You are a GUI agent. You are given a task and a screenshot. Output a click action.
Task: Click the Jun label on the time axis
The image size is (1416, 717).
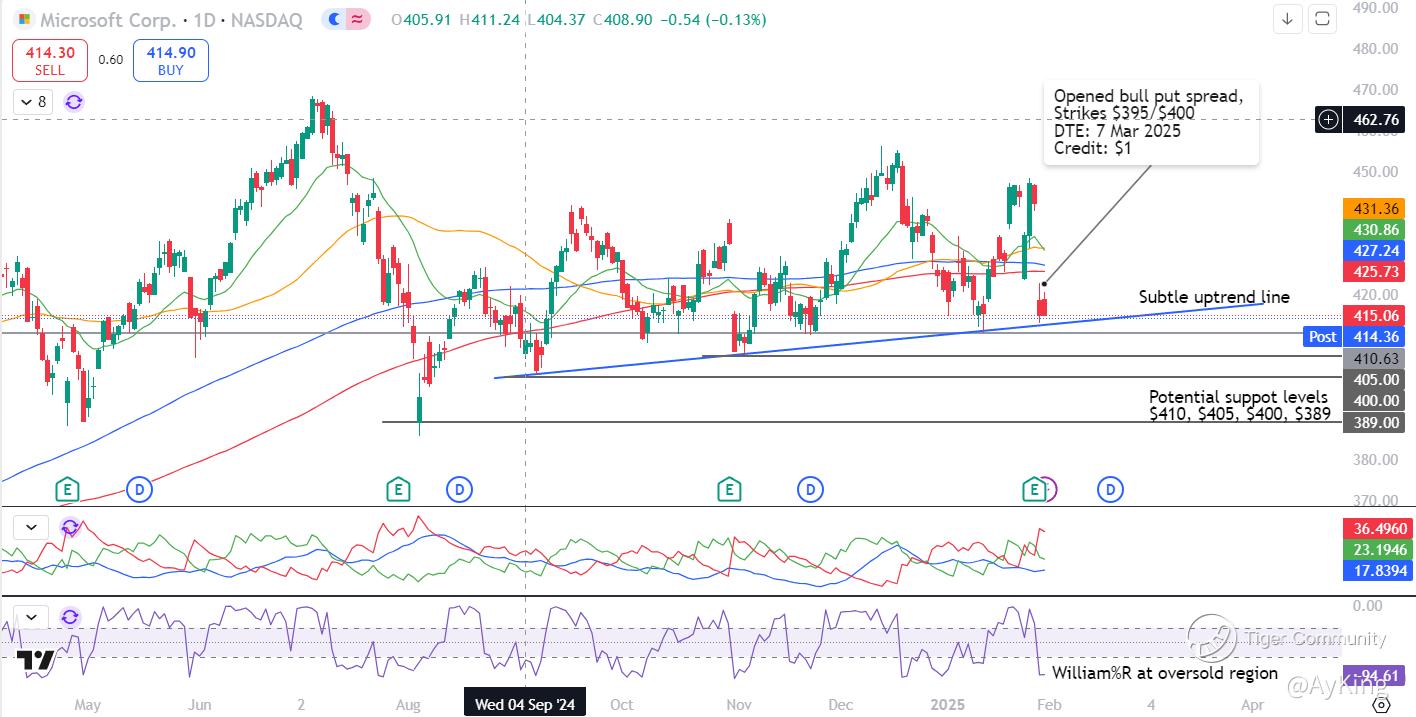tap(199, 704)
